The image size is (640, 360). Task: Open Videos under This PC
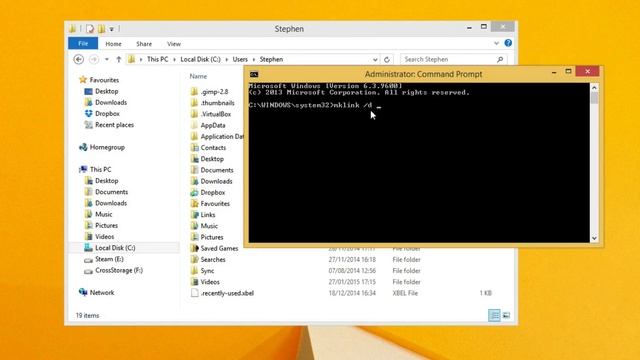click(104, 237)
